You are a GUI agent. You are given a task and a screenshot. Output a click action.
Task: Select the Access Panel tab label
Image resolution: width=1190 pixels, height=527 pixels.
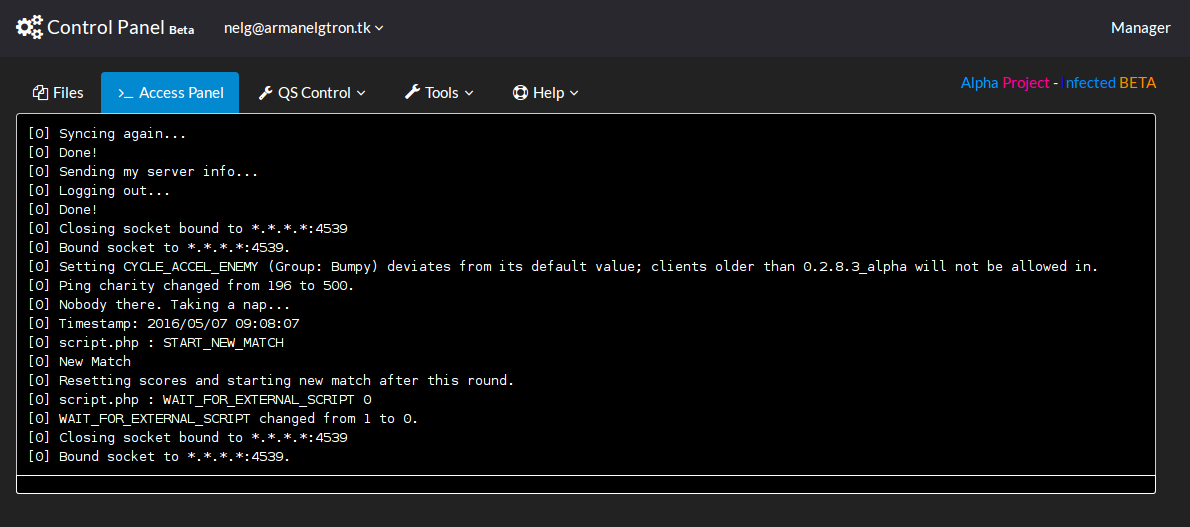pyautogui.click(x=181, y=93)
